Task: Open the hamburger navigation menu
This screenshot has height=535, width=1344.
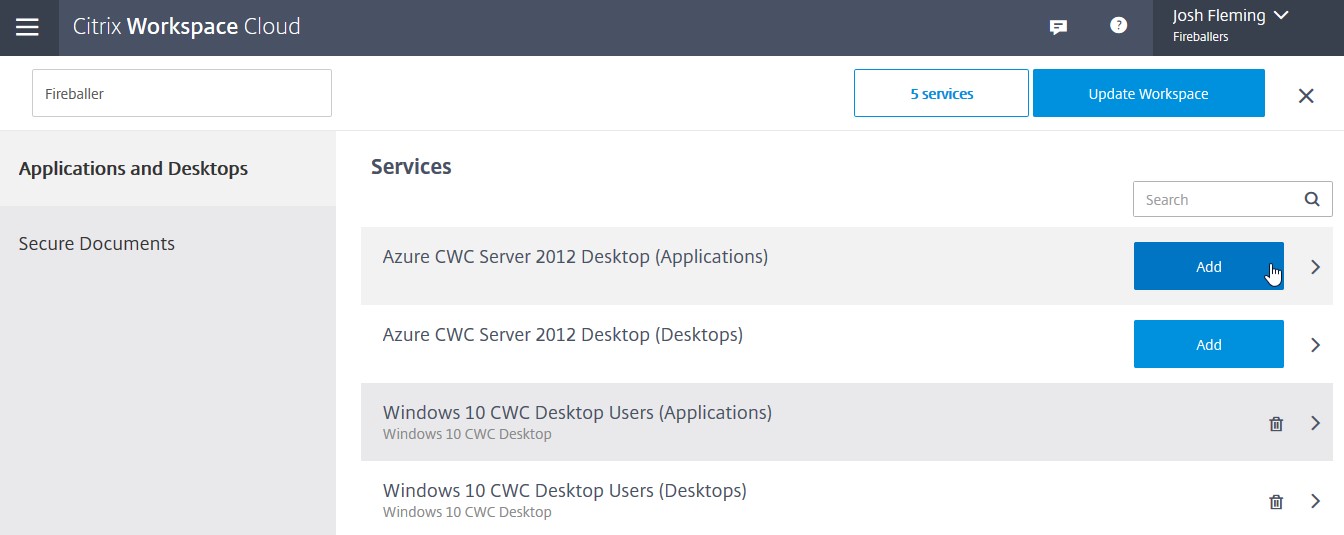Action: click(27, 27)
